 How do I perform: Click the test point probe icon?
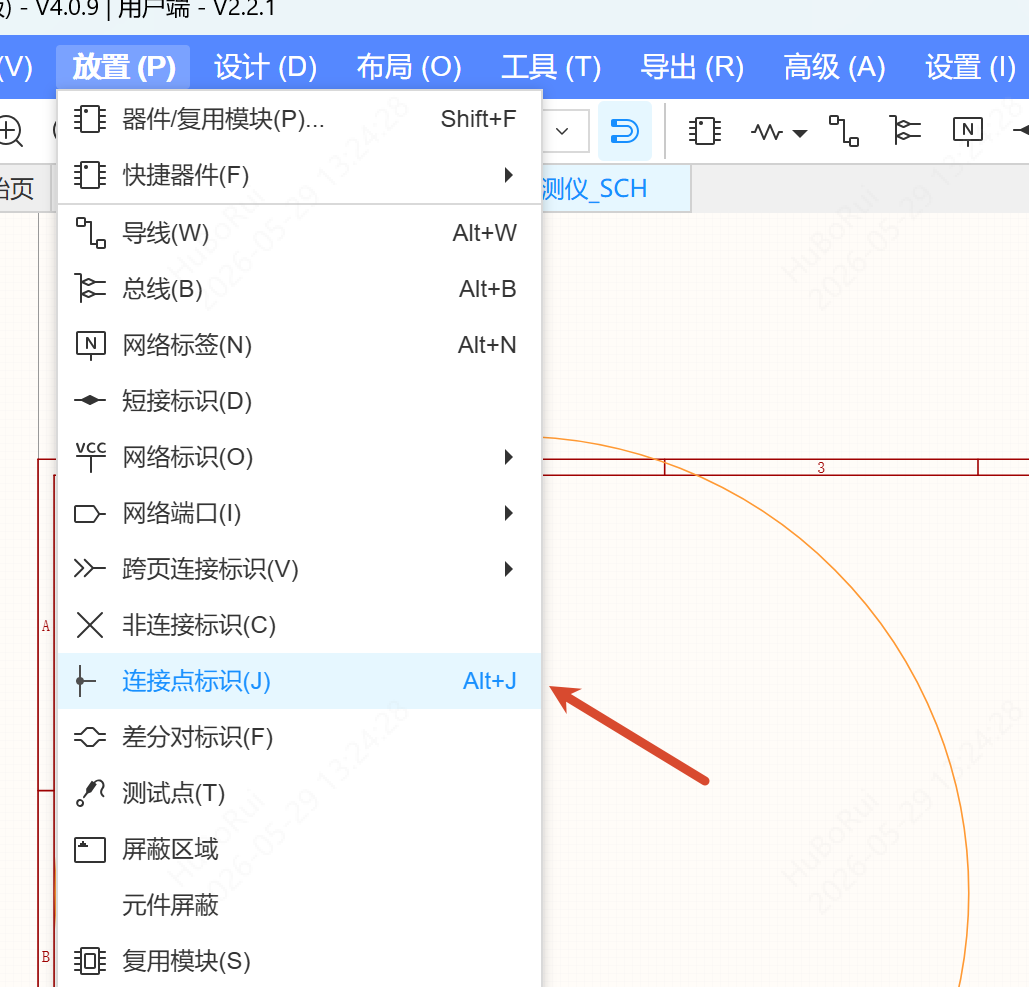pos(91,793)
